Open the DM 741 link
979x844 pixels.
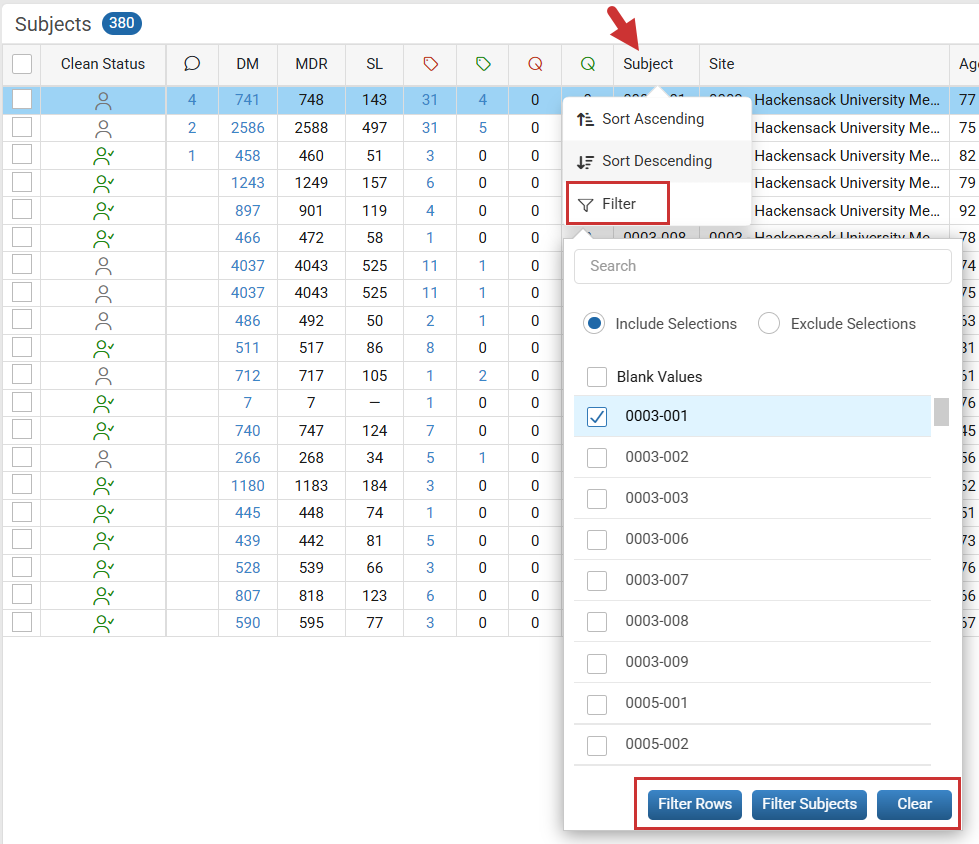coord(247,100)
